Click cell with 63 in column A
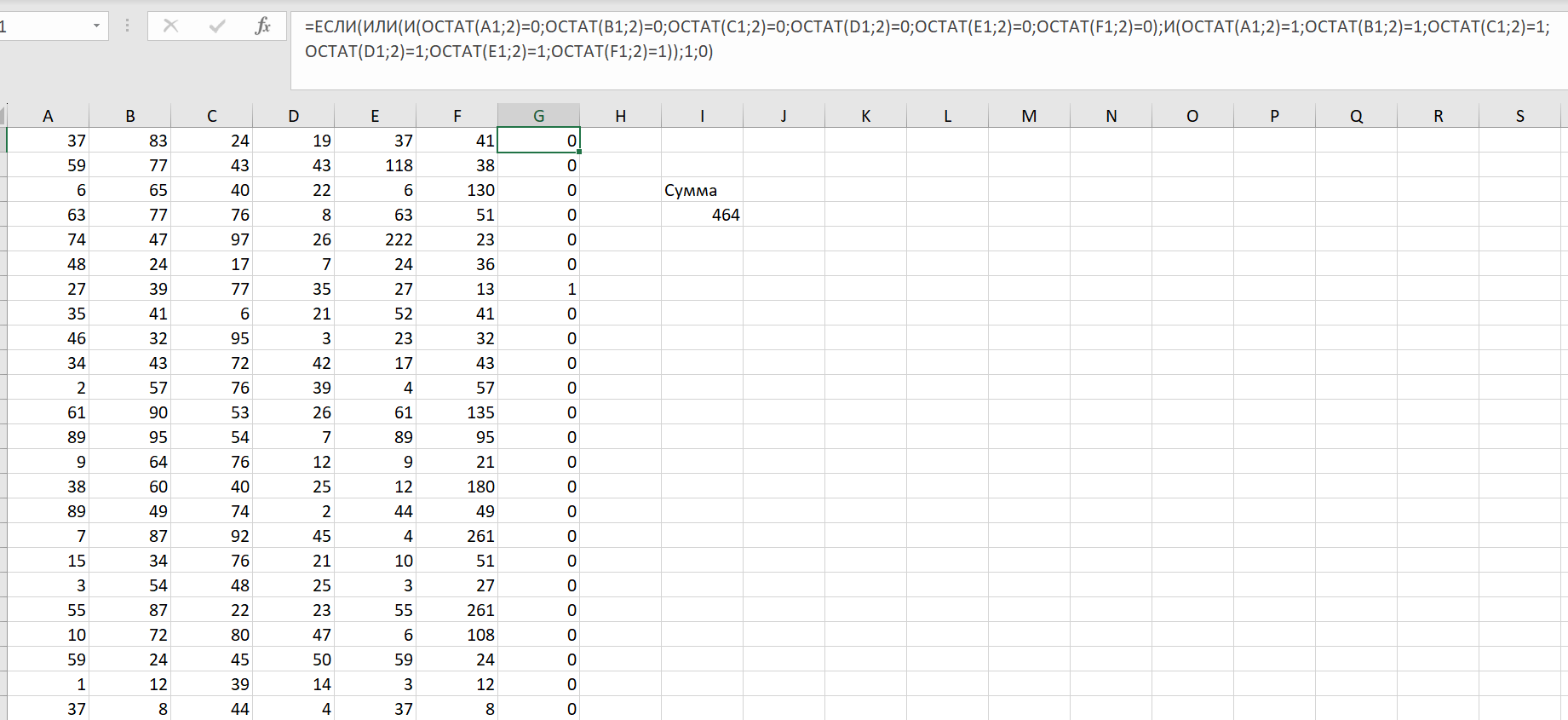1568x720 pixels. coord(48,215)
